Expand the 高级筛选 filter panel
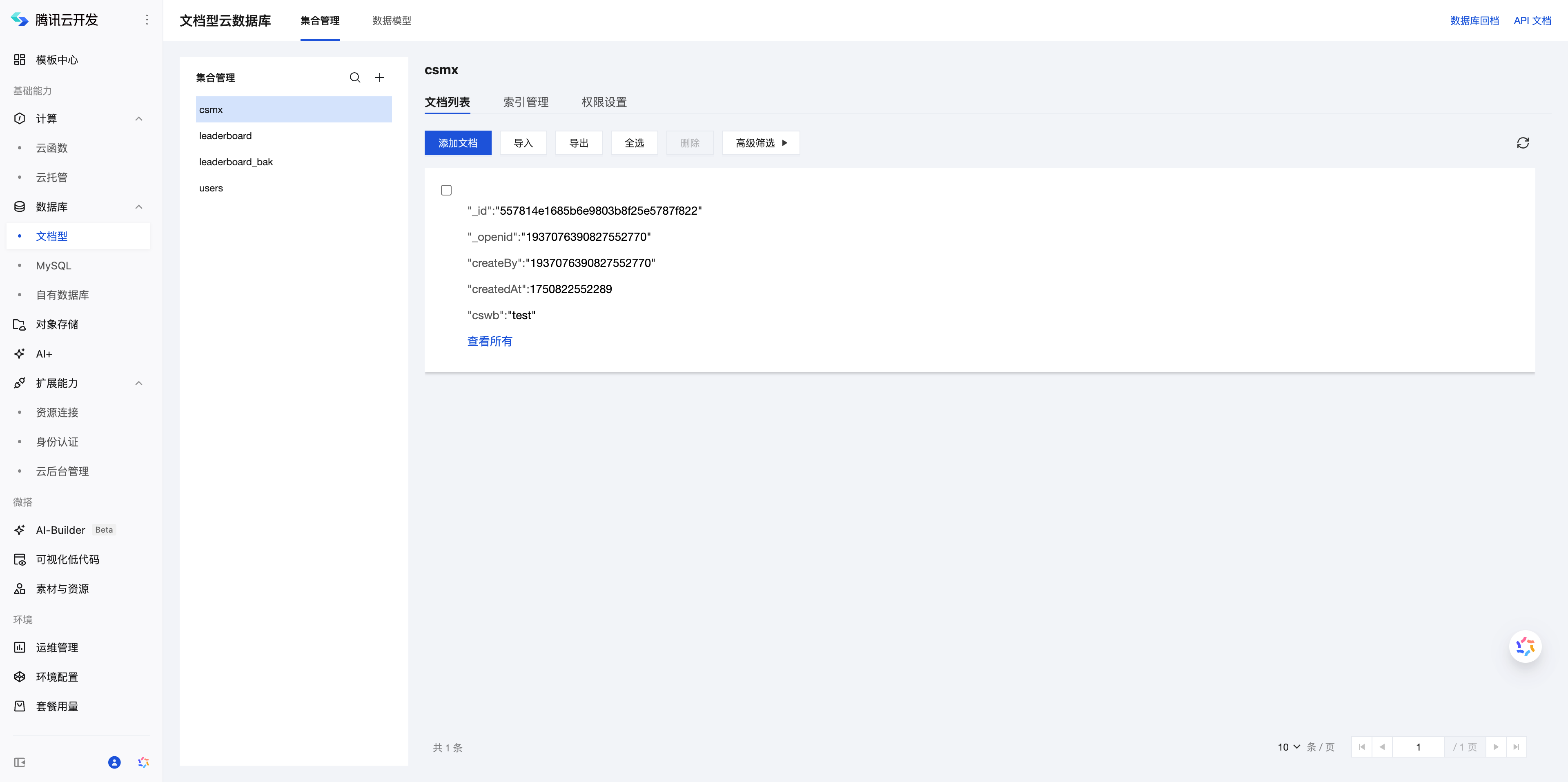The width and height of the screenshot is (1568, 782). click(x=761, y=143)
